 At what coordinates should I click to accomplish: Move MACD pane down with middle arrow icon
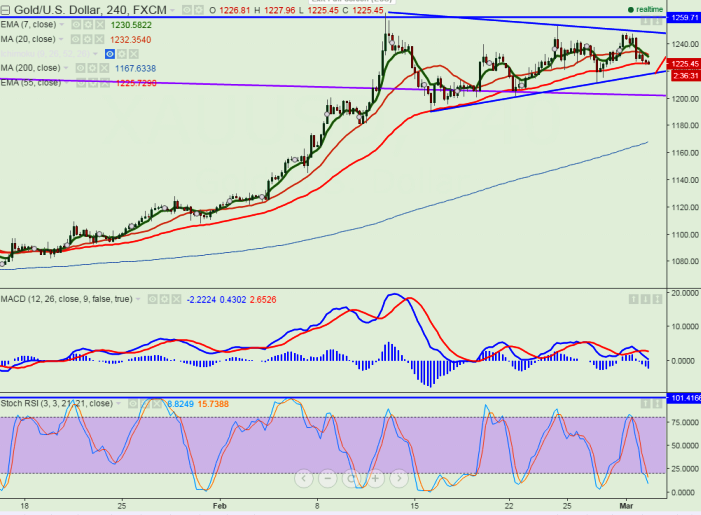tap(645, 299)
